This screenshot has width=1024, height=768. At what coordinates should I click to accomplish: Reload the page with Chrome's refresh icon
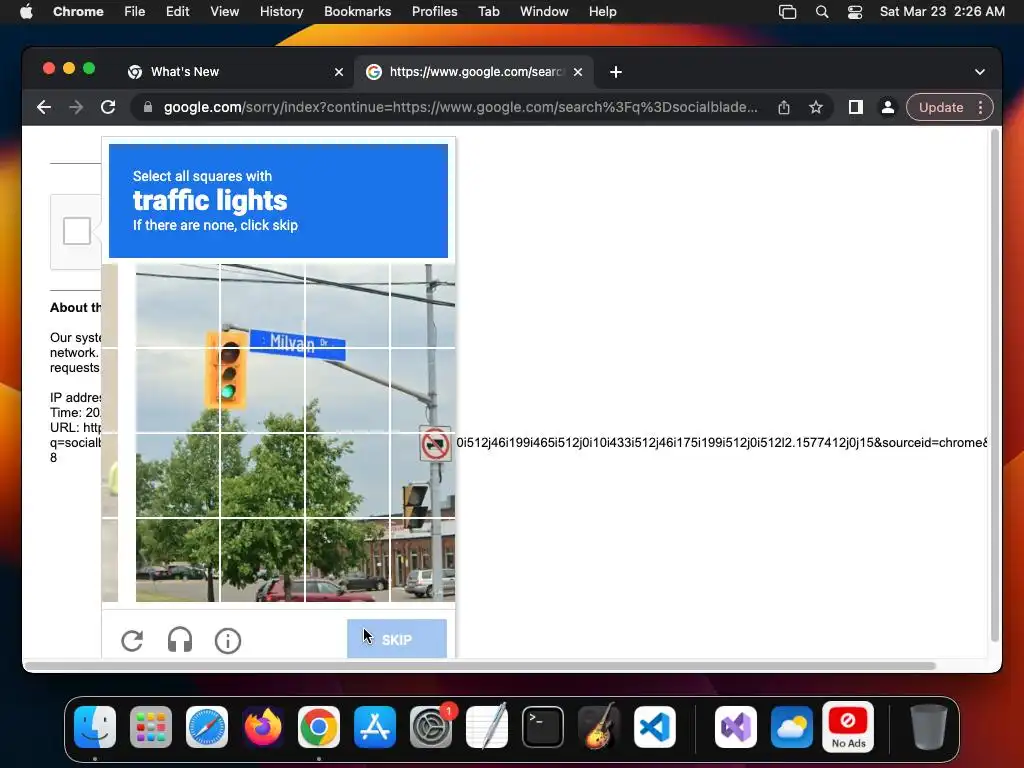pyautogui.click(x=108, y=107)
